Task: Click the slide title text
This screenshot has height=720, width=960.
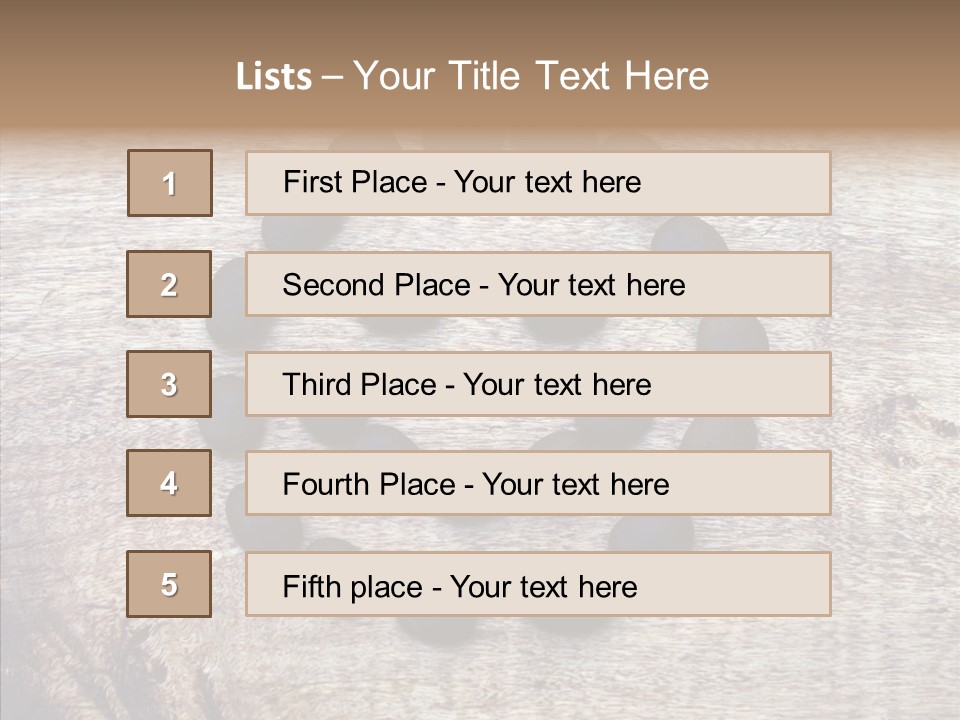Action: coord(472,76)
